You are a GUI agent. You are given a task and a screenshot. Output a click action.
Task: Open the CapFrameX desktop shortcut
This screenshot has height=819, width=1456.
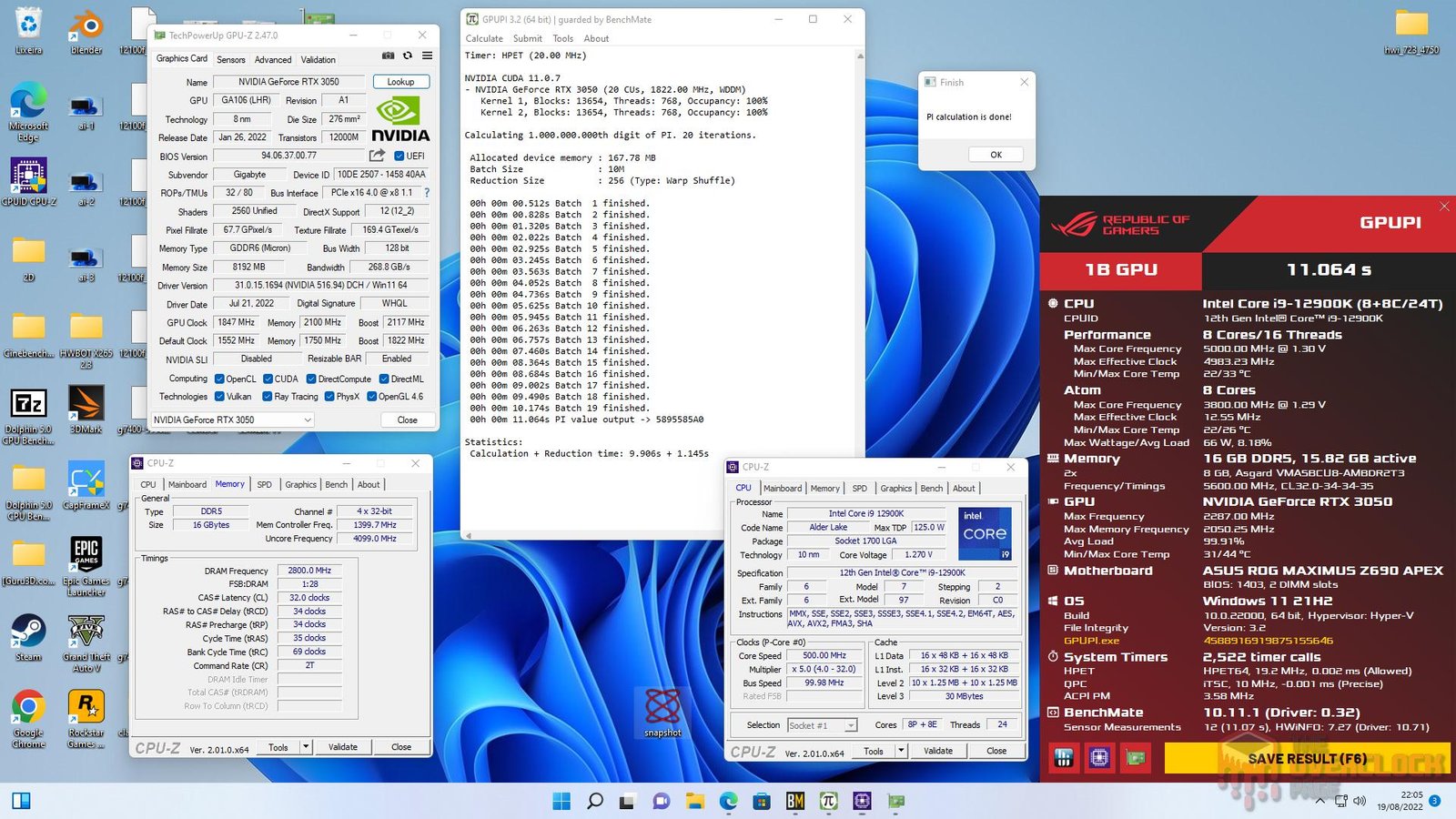coord(86,486)
